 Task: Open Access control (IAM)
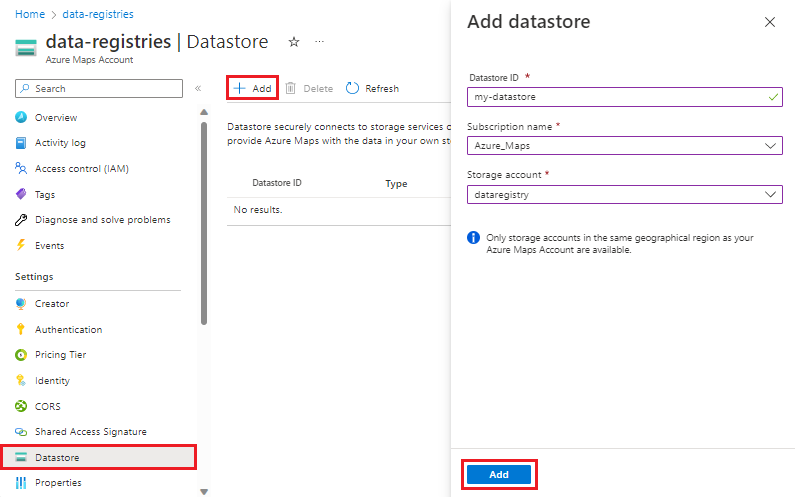pyautogui.click(x=82, y=168)
